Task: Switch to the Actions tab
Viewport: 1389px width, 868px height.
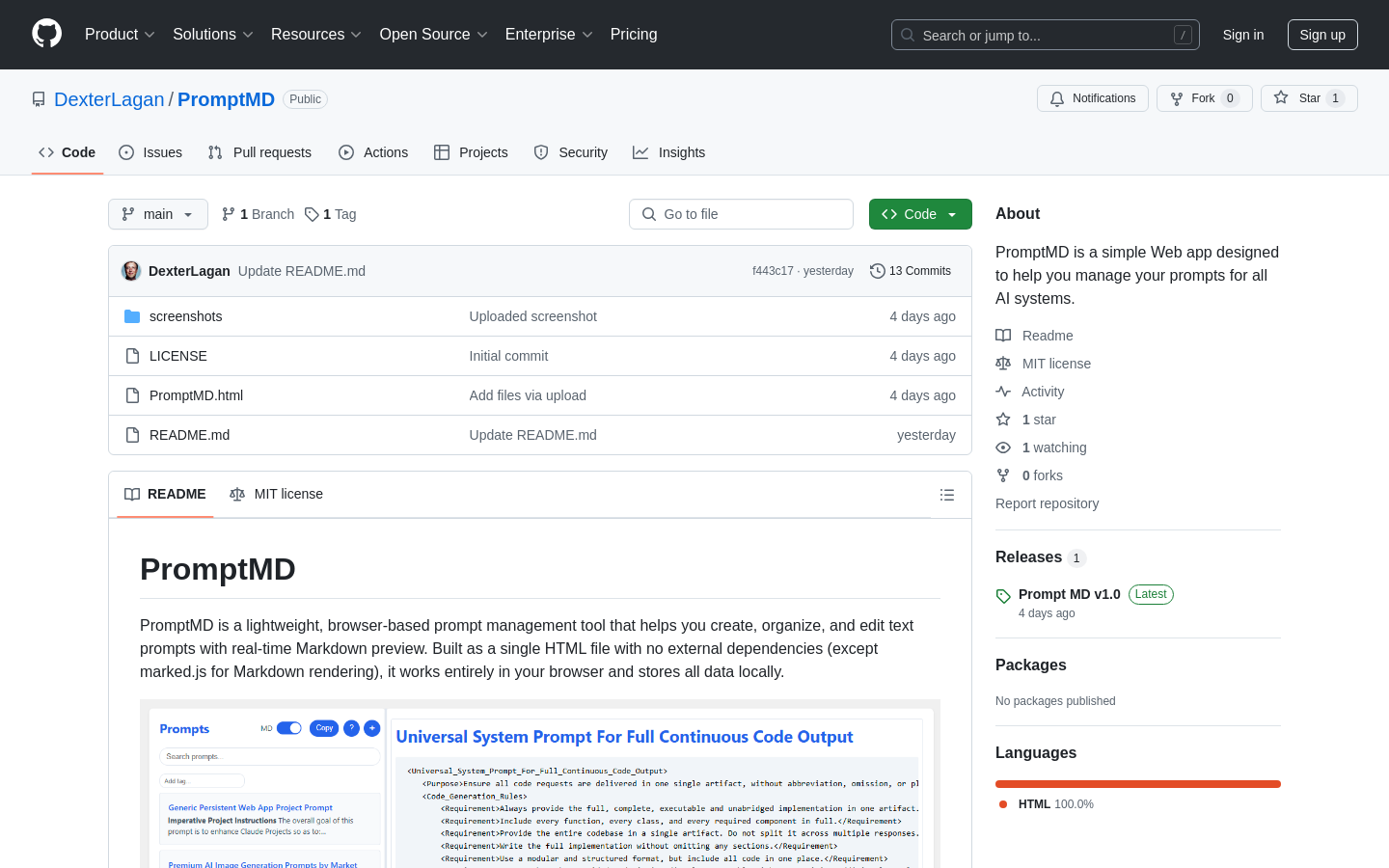Action: [x=373, y=152]
